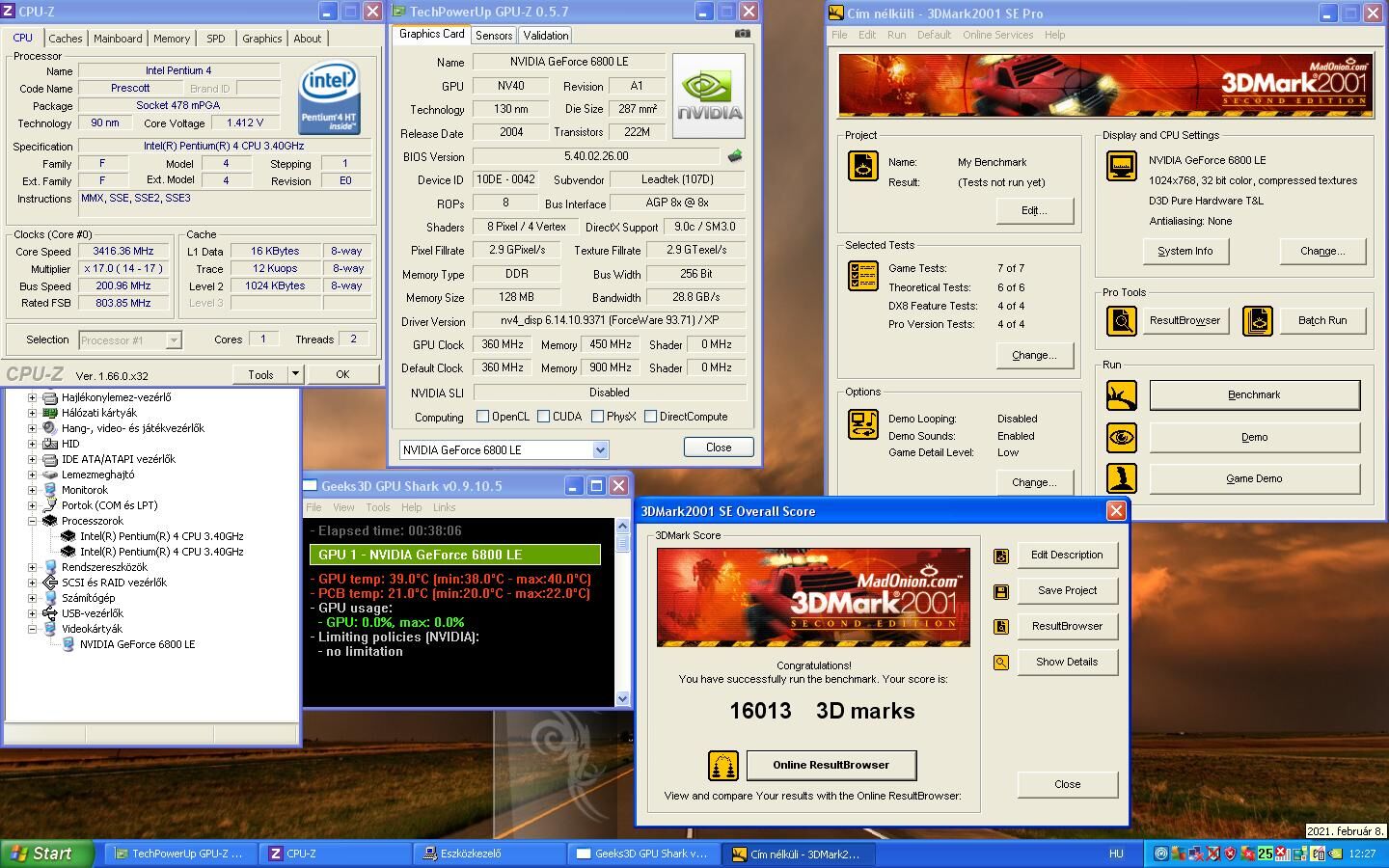Switch to Eszközkezelő in the taskbar

pos(488,854)
